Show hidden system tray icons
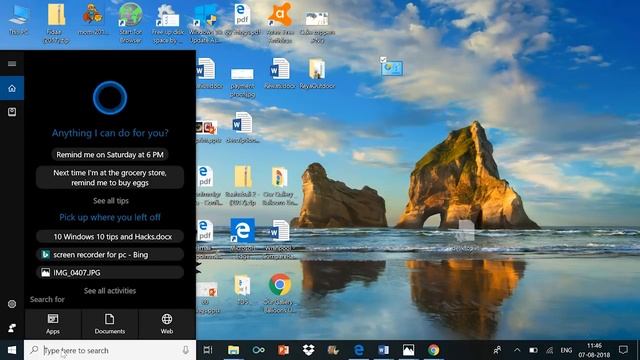The image size is (640, 360). 517,350
